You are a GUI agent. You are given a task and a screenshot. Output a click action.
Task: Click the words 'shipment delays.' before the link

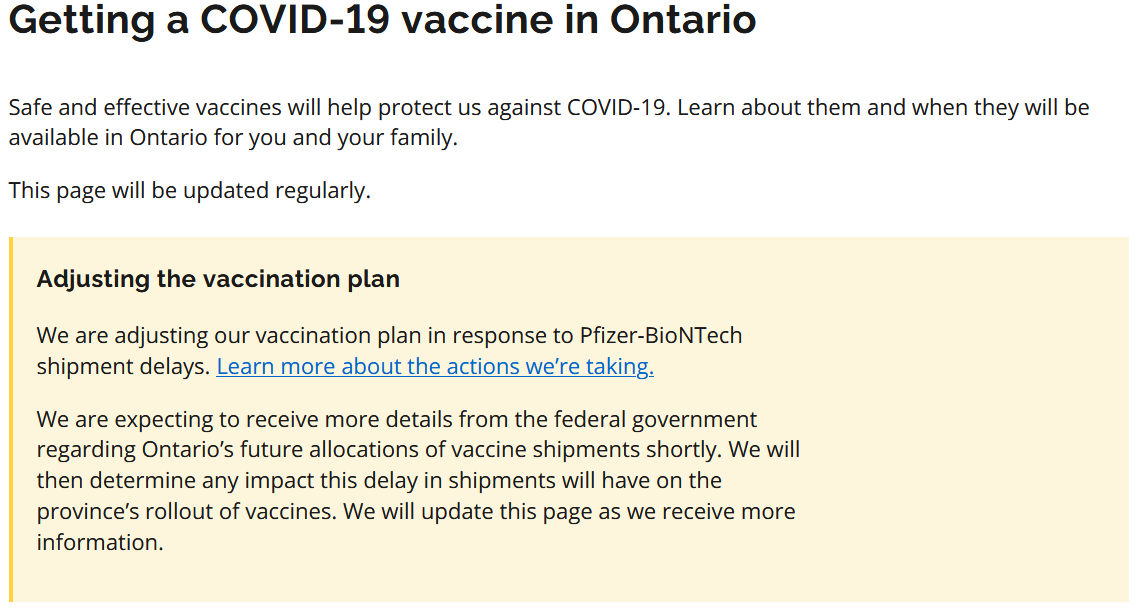click(124, 366)
